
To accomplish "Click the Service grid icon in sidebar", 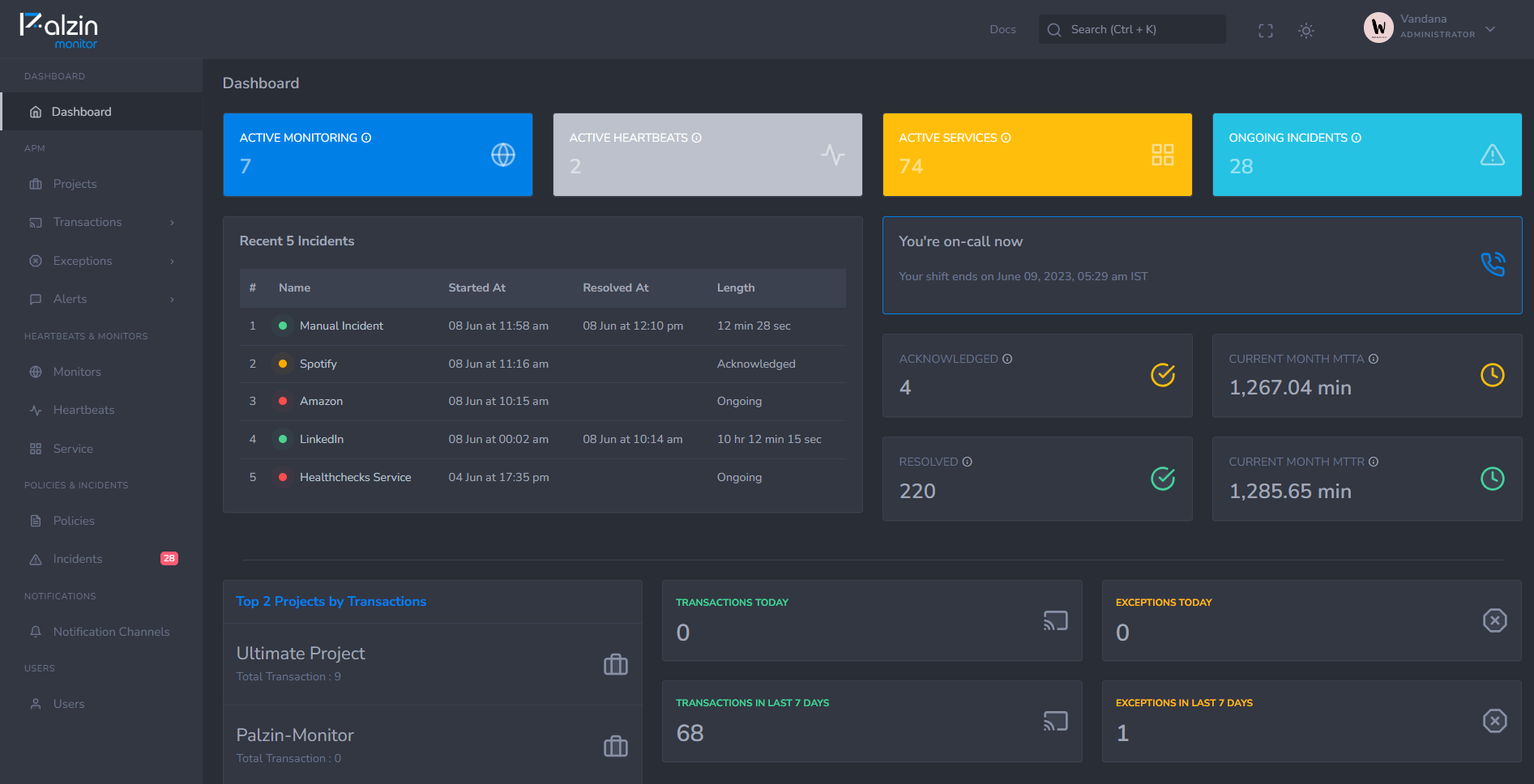I will (x=36, y=449).
